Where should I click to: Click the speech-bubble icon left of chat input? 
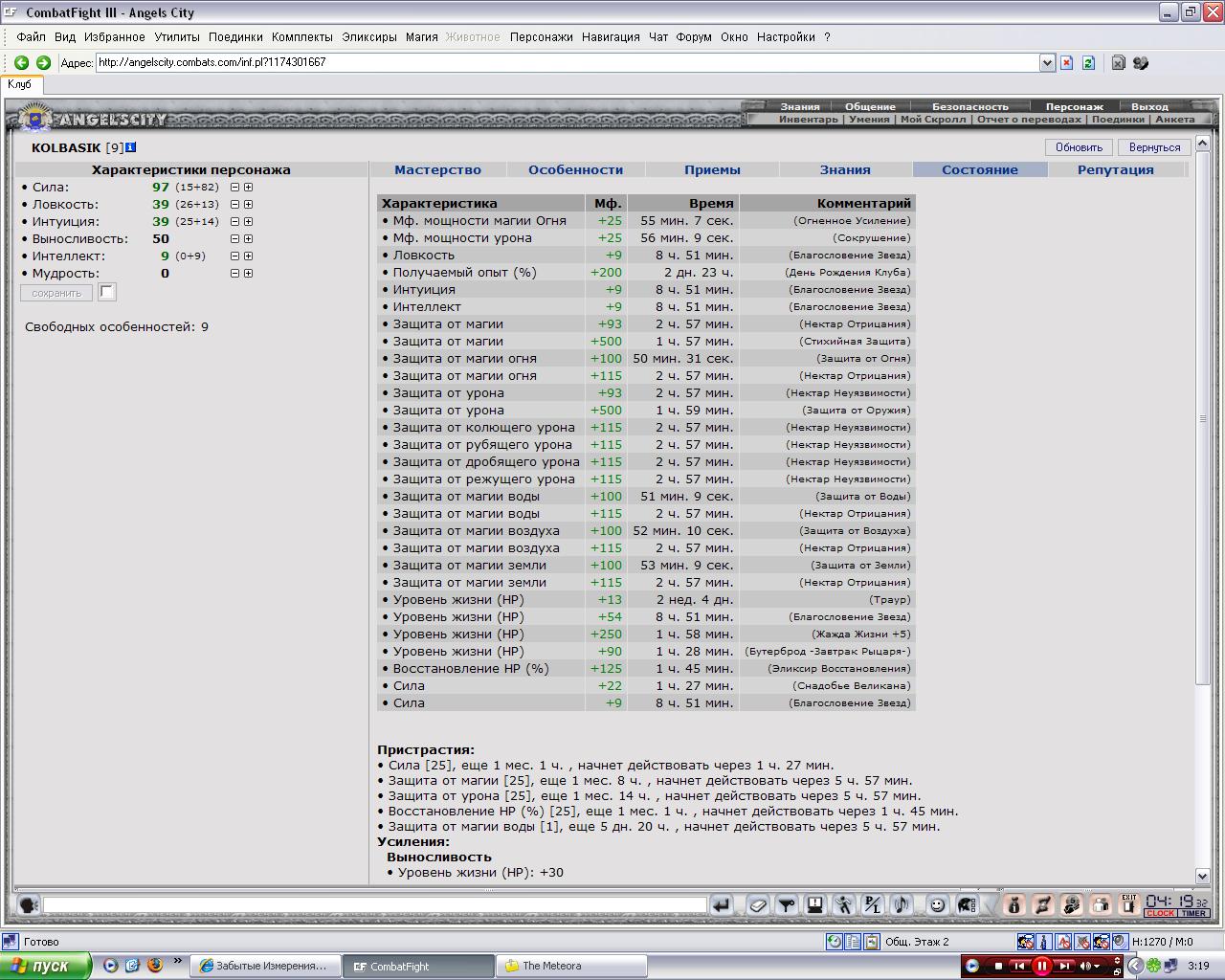pos(29,904)
